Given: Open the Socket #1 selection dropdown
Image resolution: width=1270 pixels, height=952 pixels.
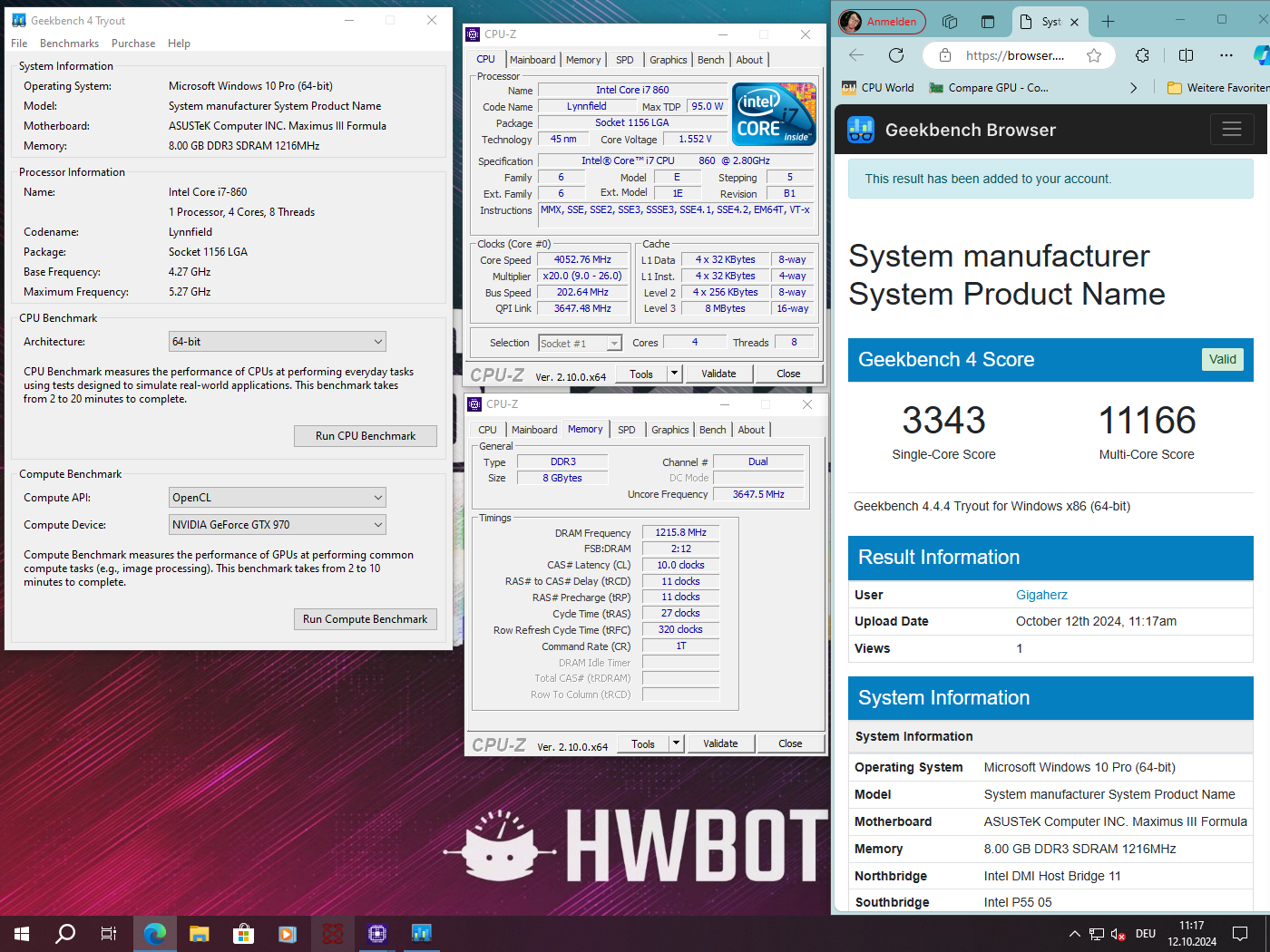Looking at the screenshot, I should coord(580,344).
